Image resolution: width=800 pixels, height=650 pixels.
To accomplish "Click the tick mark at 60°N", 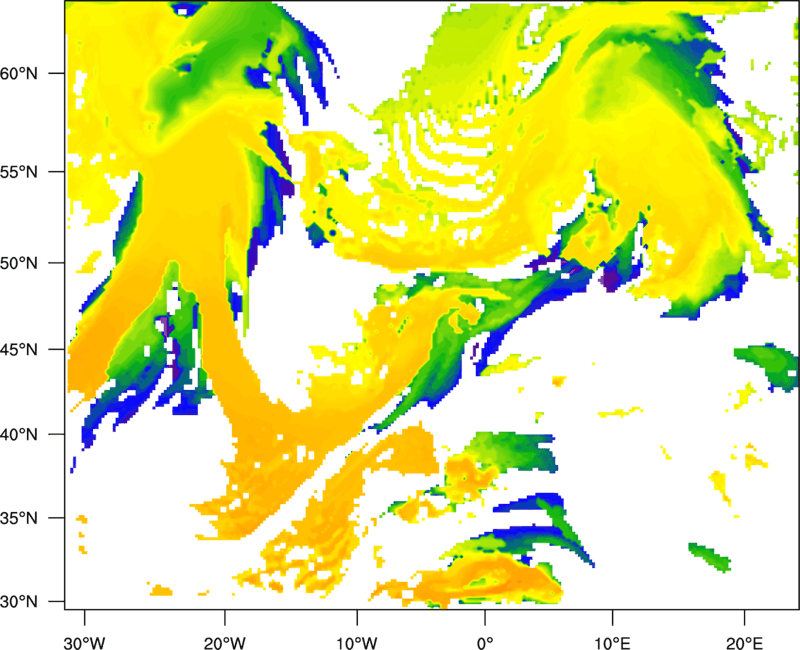I will click(x=57, y=73).
